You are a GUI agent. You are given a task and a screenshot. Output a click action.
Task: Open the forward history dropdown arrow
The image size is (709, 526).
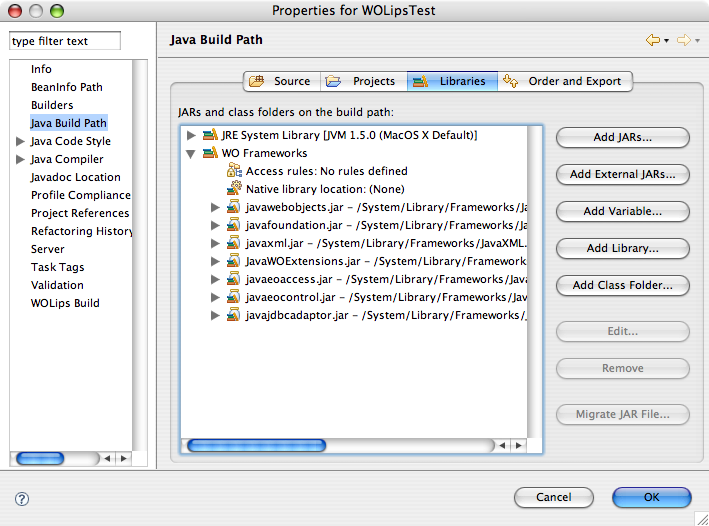697,41
